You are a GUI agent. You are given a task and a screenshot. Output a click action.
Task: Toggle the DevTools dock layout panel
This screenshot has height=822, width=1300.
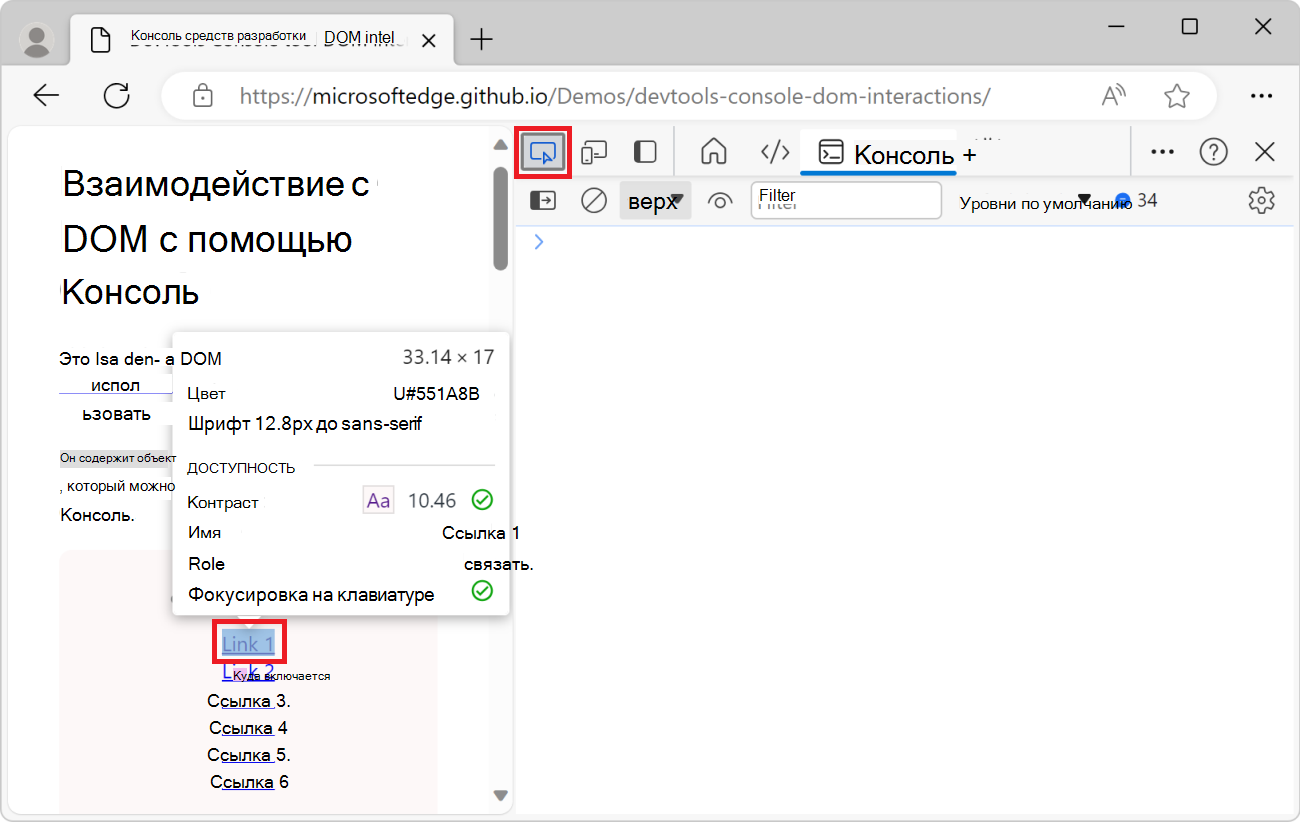(645, 151)
